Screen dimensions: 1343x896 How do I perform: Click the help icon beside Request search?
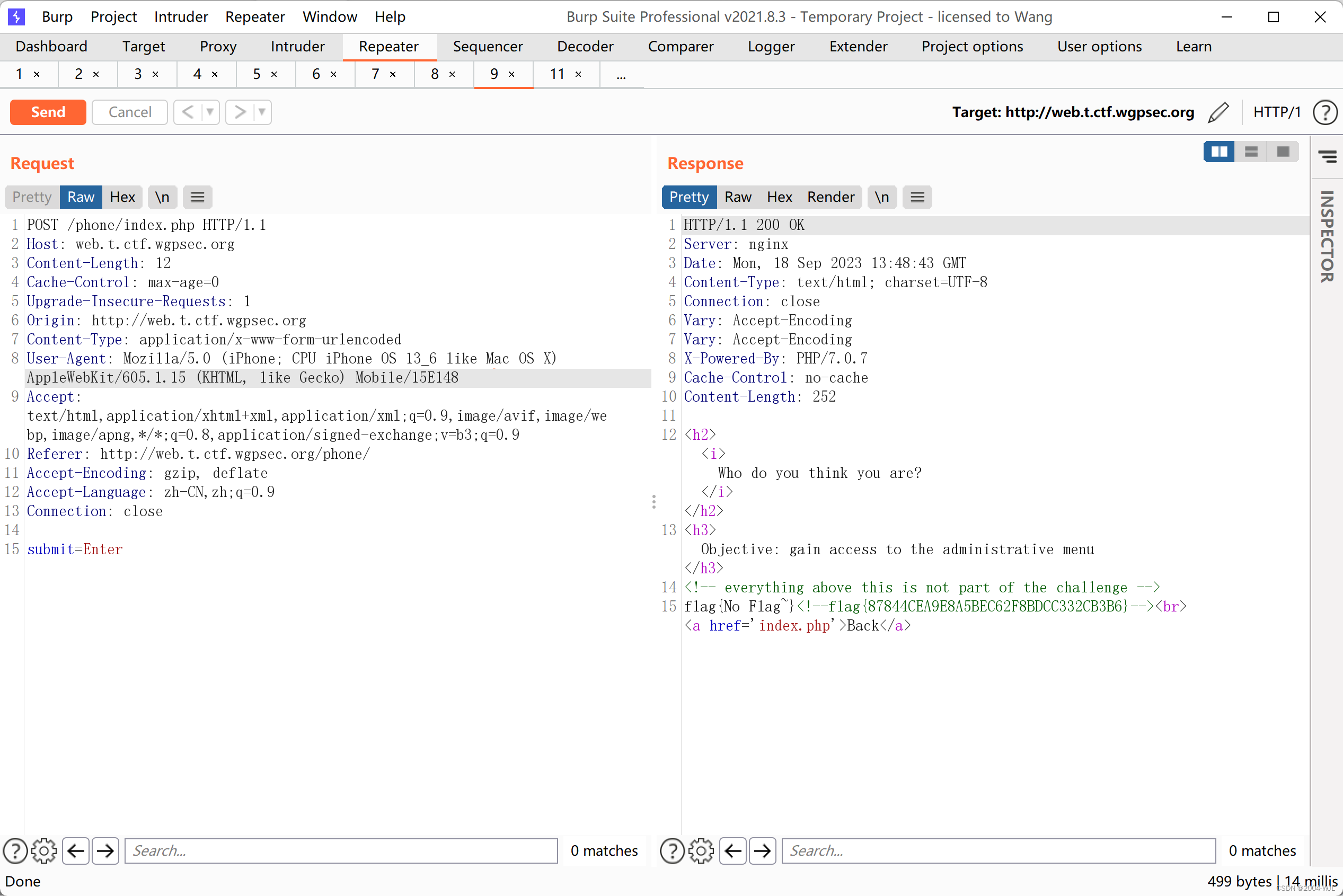click(15, 851)
